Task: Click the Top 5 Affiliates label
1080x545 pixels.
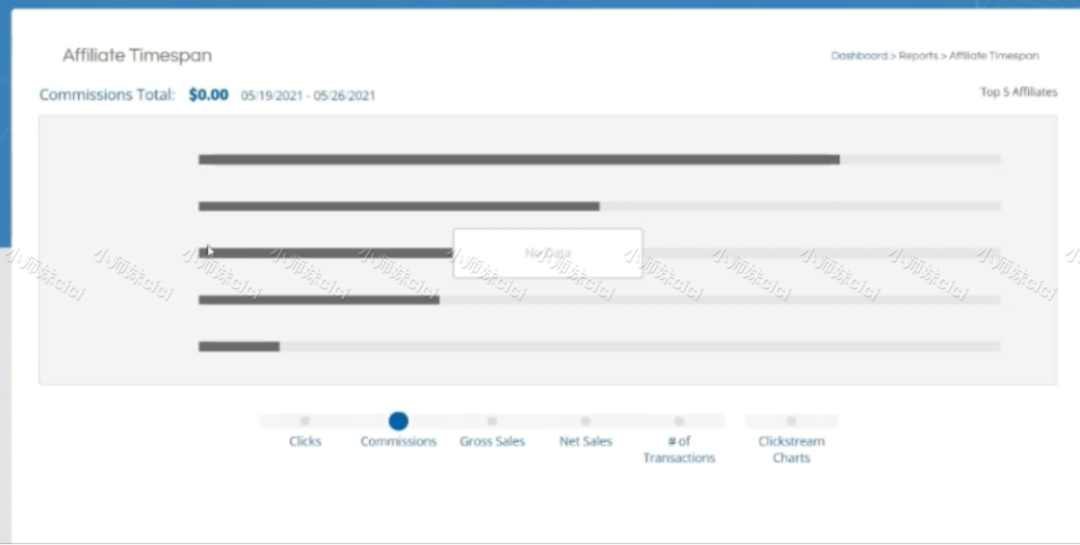Action: 1019,92
